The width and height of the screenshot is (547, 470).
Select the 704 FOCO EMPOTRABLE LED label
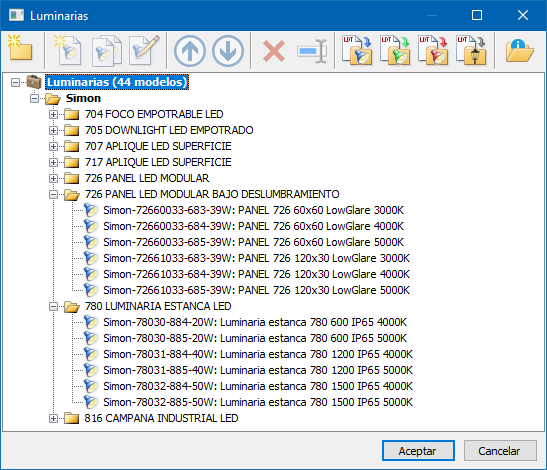[154, 114]
